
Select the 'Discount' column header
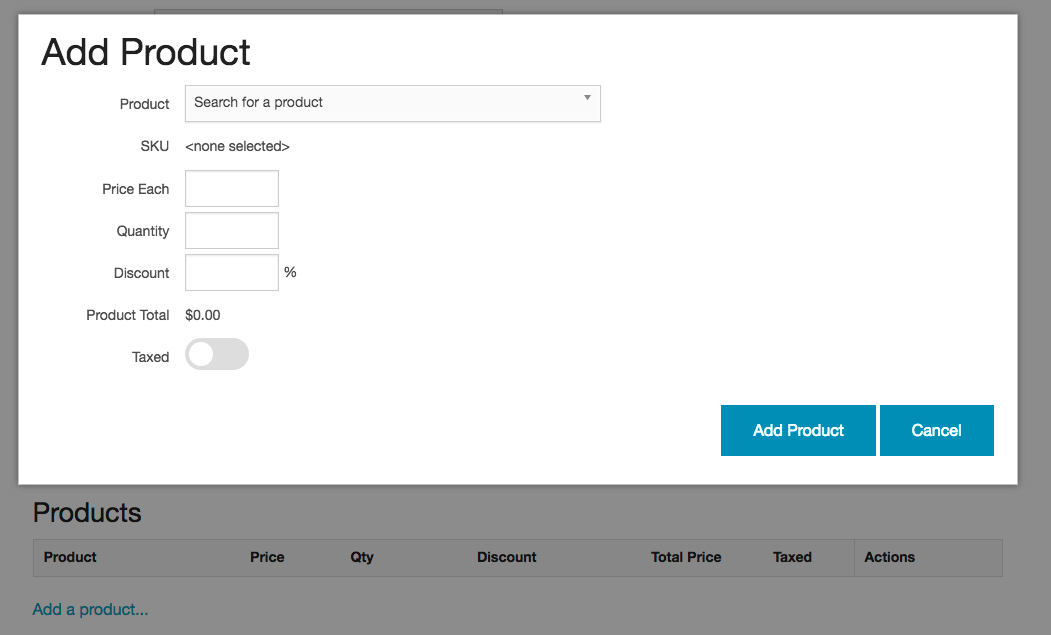click(506, 557)
